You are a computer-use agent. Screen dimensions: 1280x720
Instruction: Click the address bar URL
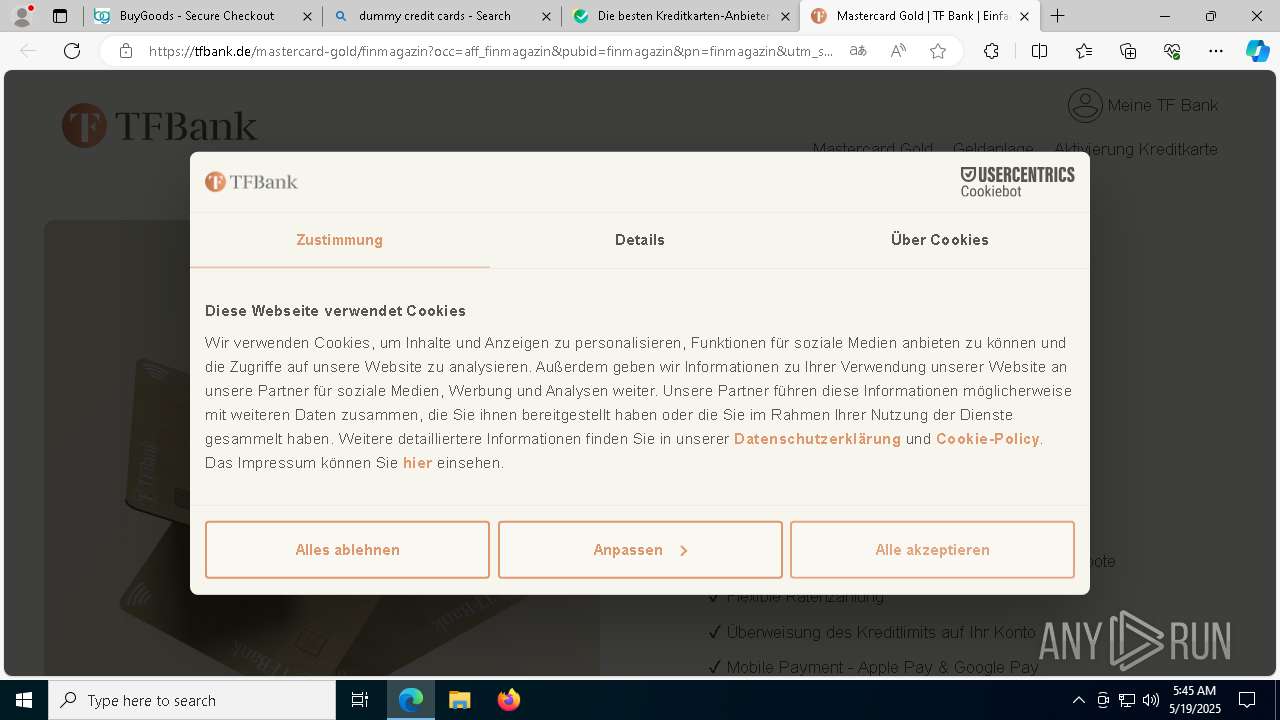pyautogui.click(x=491, y=51)
